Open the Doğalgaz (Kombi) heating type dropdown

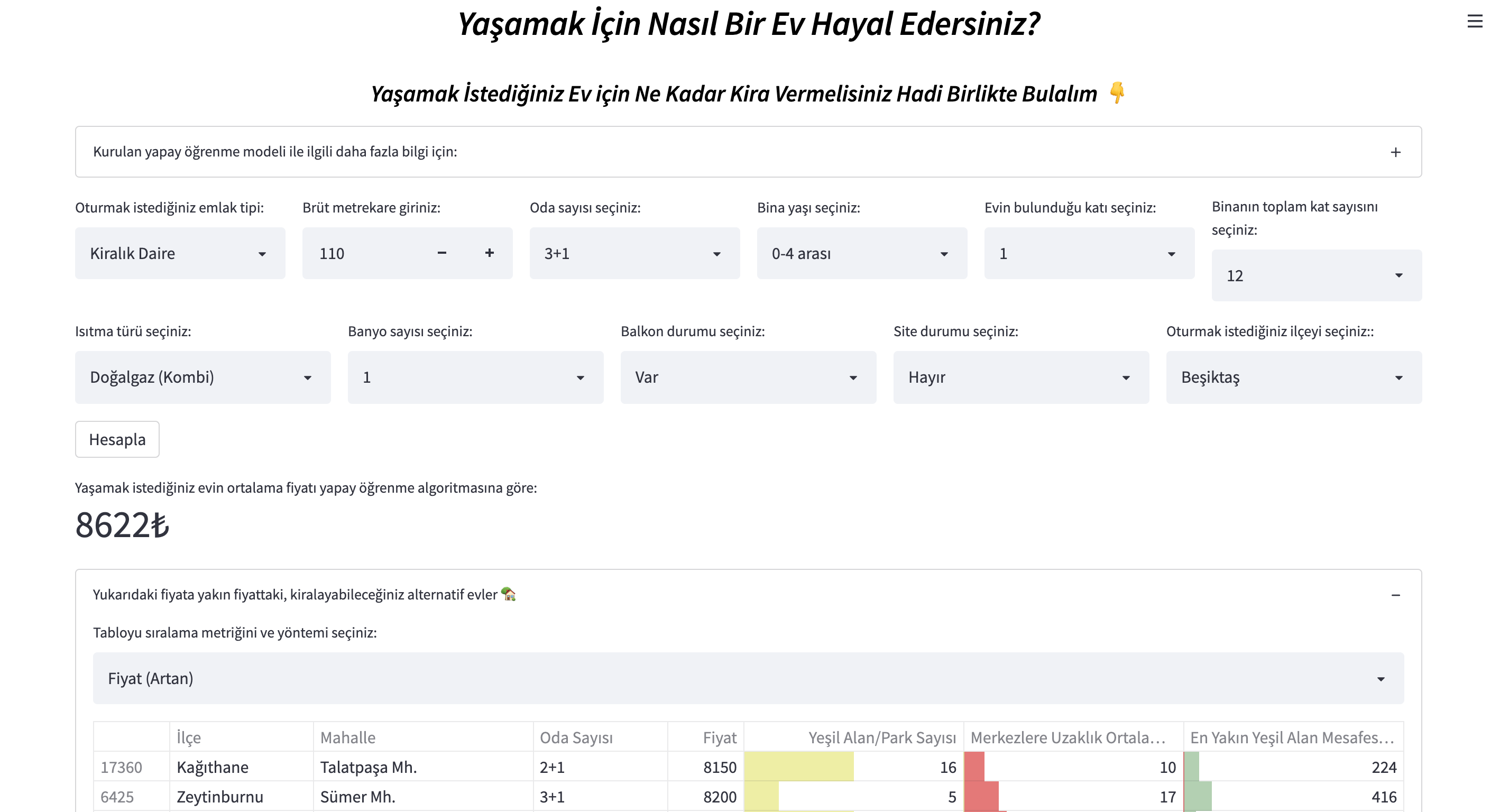(x=202, y=377)
